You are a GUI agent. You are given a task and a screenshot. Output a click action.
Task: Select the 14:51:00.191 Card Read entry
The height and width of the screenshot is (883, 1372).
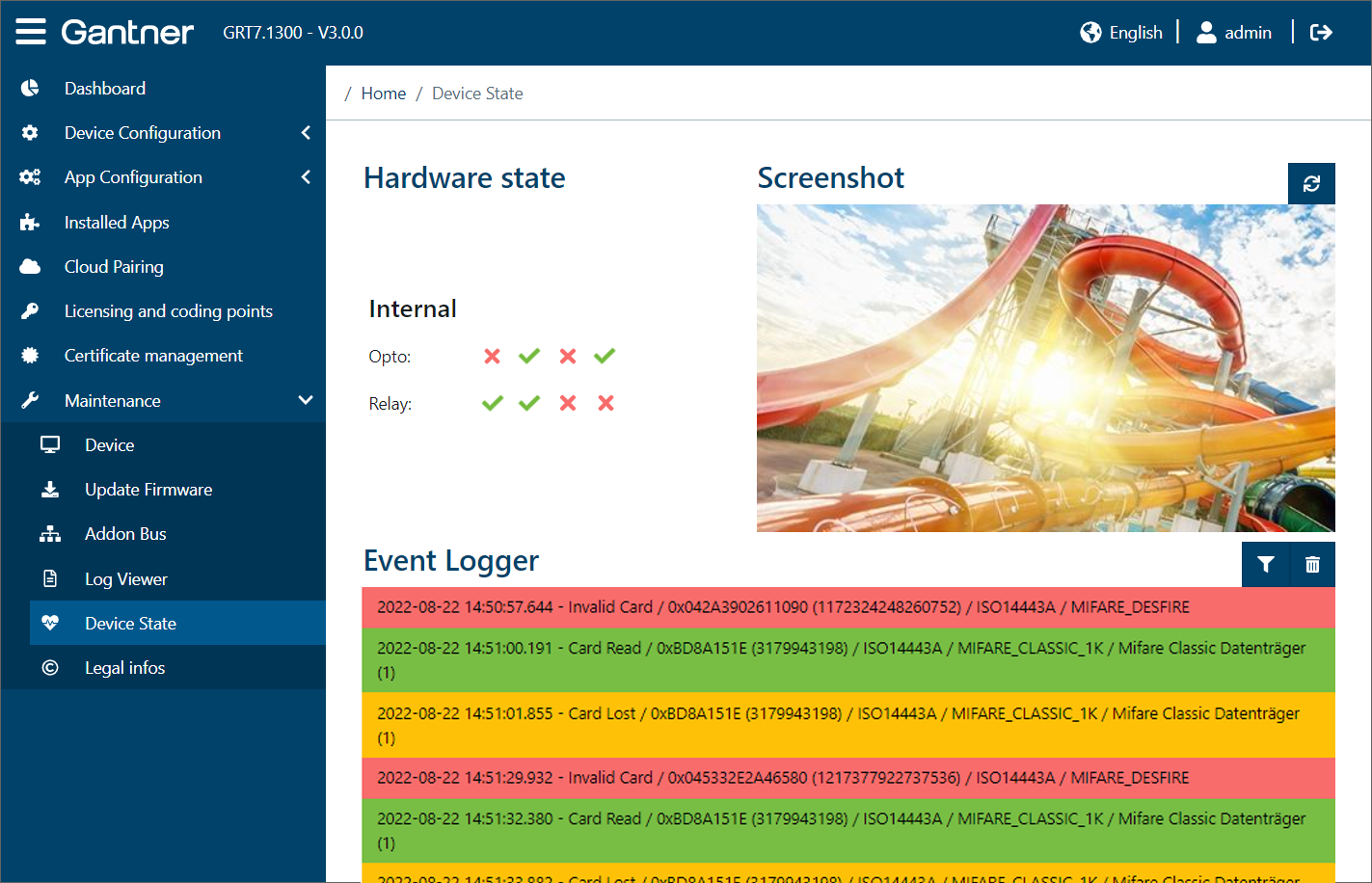click(x=848, y=660)
